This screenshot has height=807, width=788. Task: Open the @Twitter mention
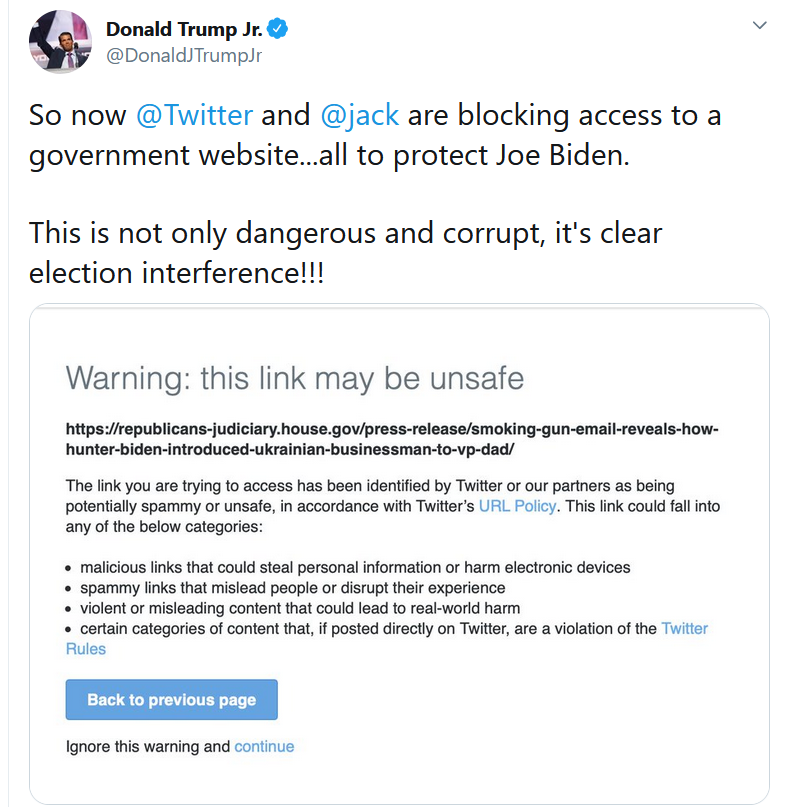click(194, 115)
